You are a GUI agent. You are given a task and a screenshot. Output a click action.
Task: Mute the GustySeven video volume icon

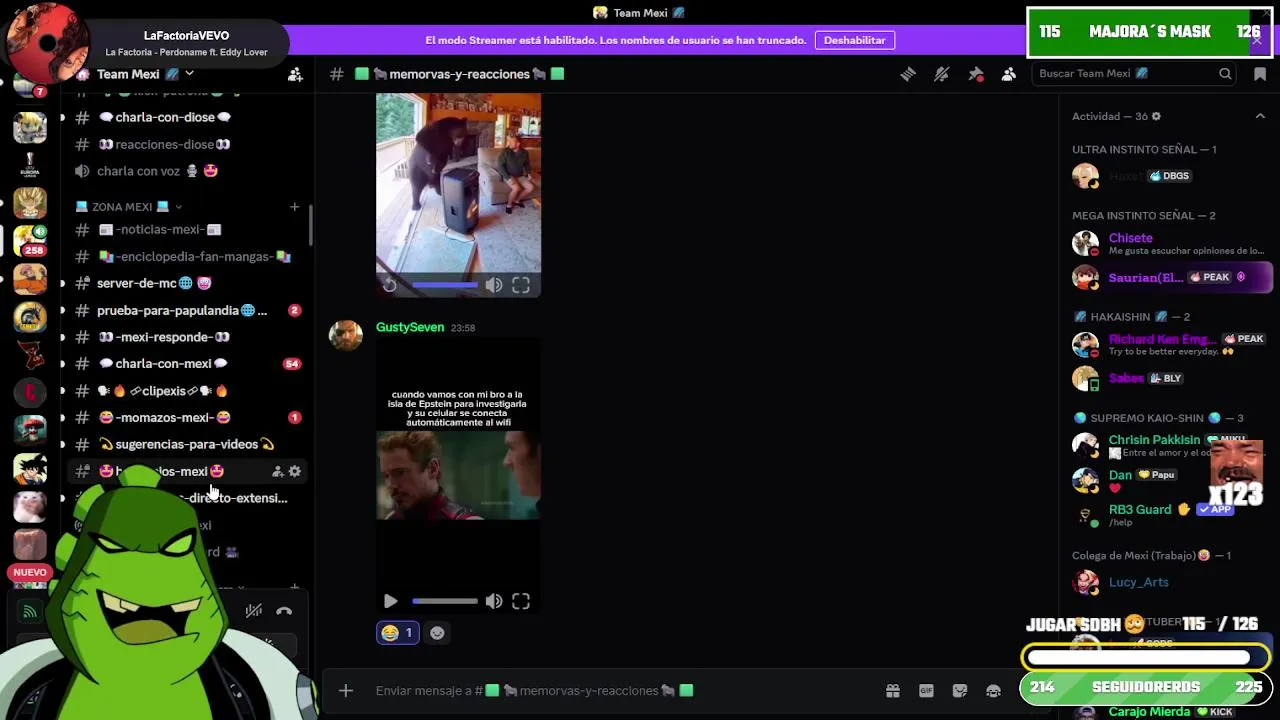click(494, 601)
